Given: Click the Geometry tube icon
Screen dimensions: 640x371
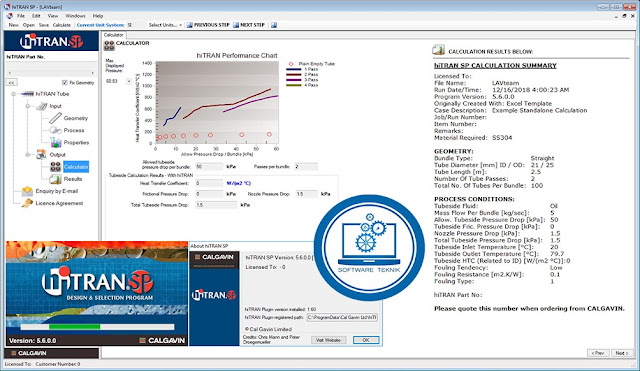Looking at the screenshot, I should (55, 118).
